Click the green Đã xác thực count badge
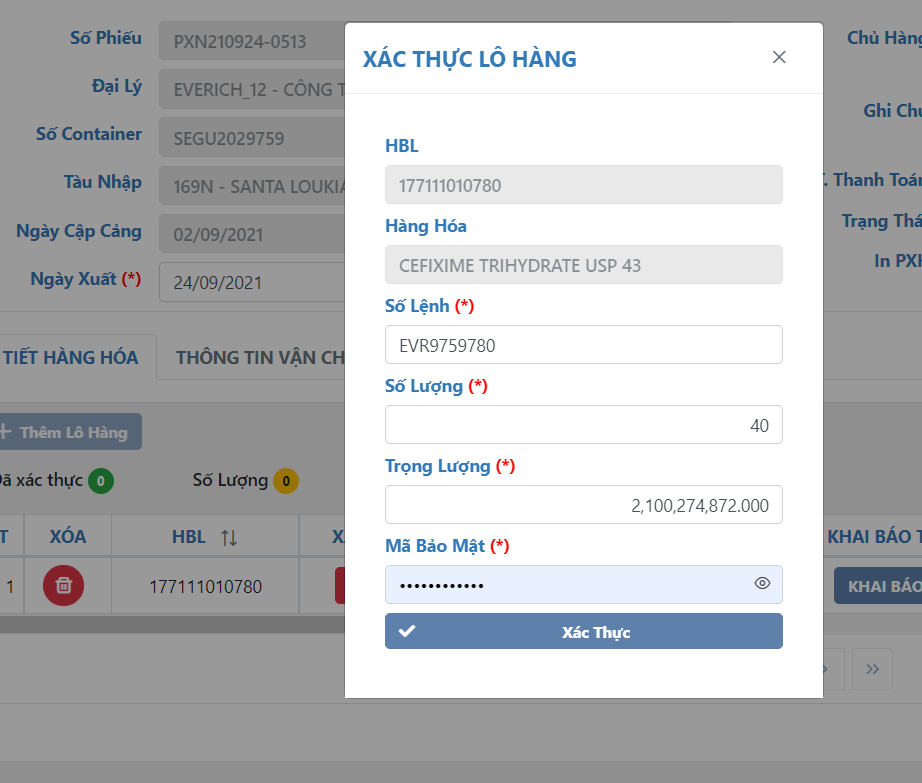Screen dimensions: 922x783 coord(100,481)
